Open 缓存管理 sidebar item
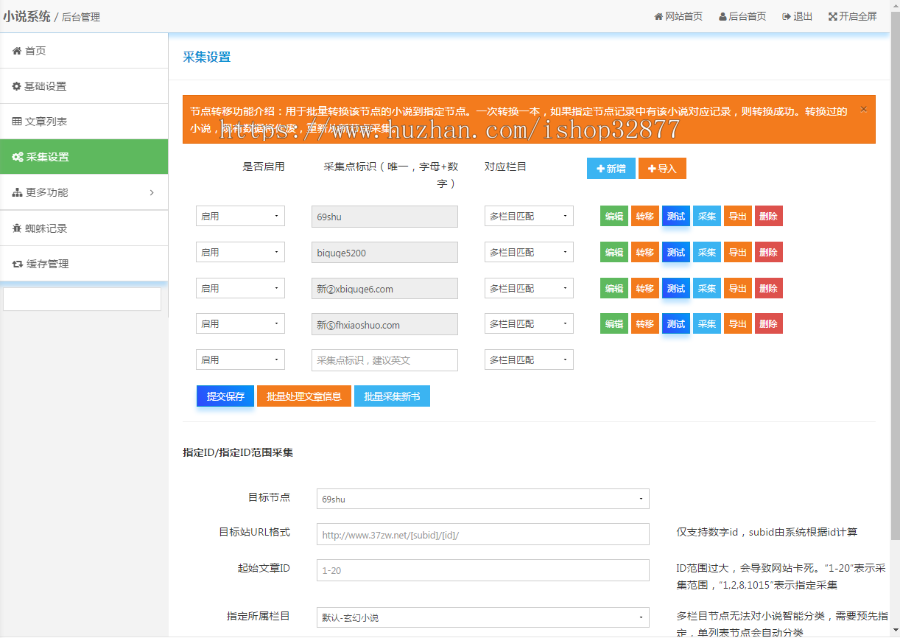The image size is (900, 638). (84, 263)
